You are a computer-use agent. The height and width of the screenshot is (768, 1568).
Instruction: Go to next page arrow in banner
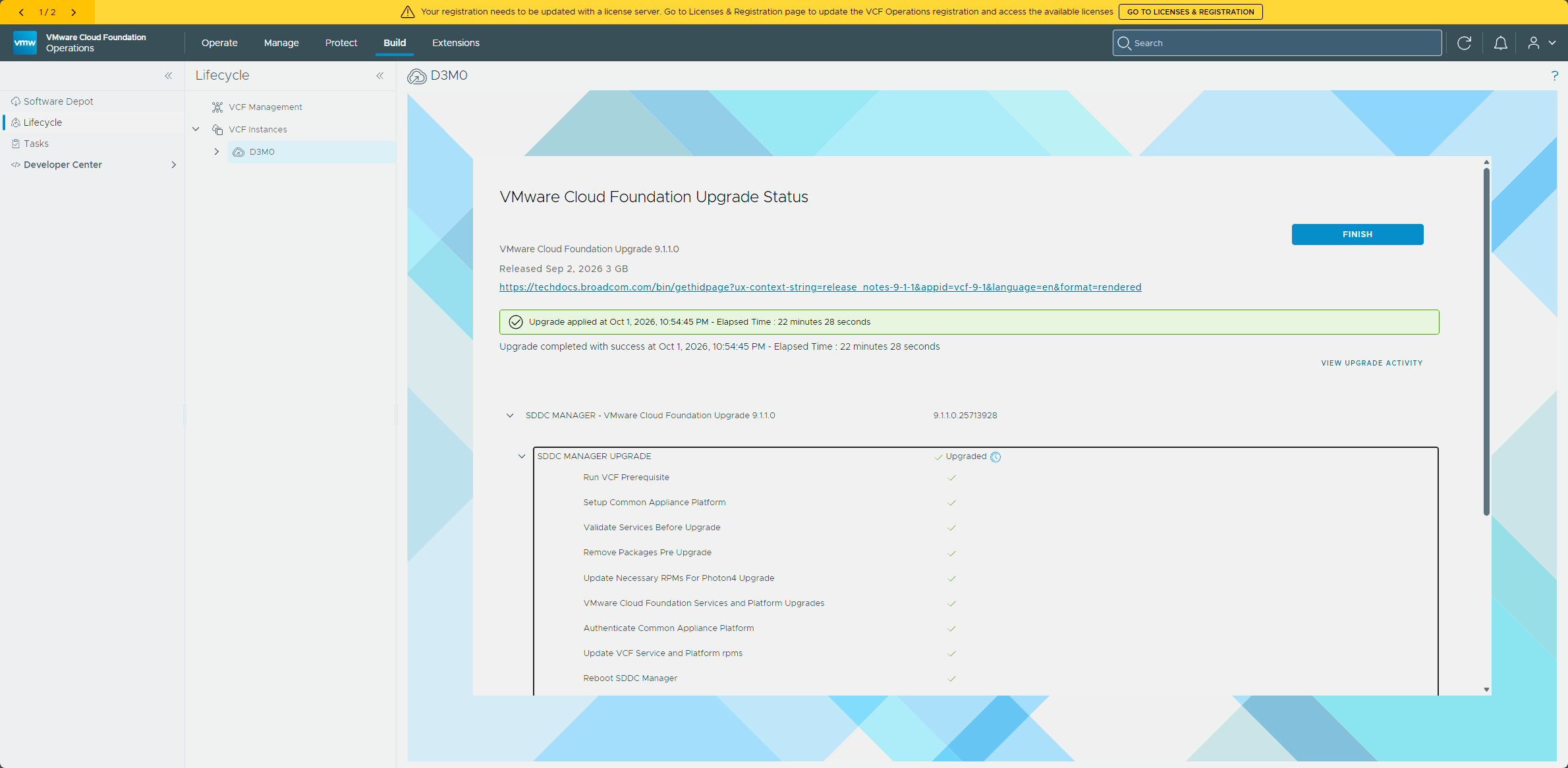[x=73, y=12]
